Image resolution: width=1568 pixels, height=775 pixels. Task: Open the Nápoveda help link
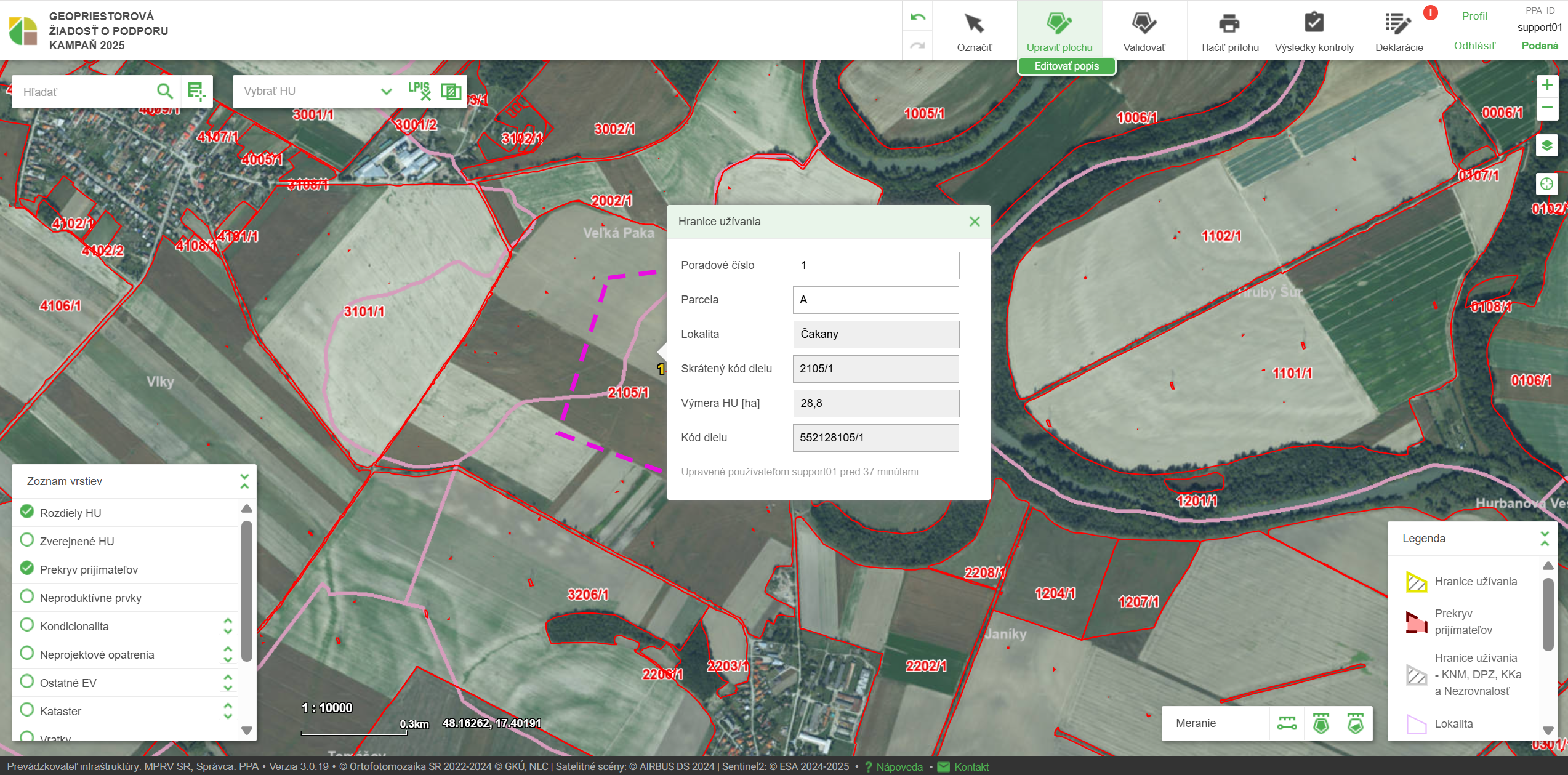(x=899, y=767)
